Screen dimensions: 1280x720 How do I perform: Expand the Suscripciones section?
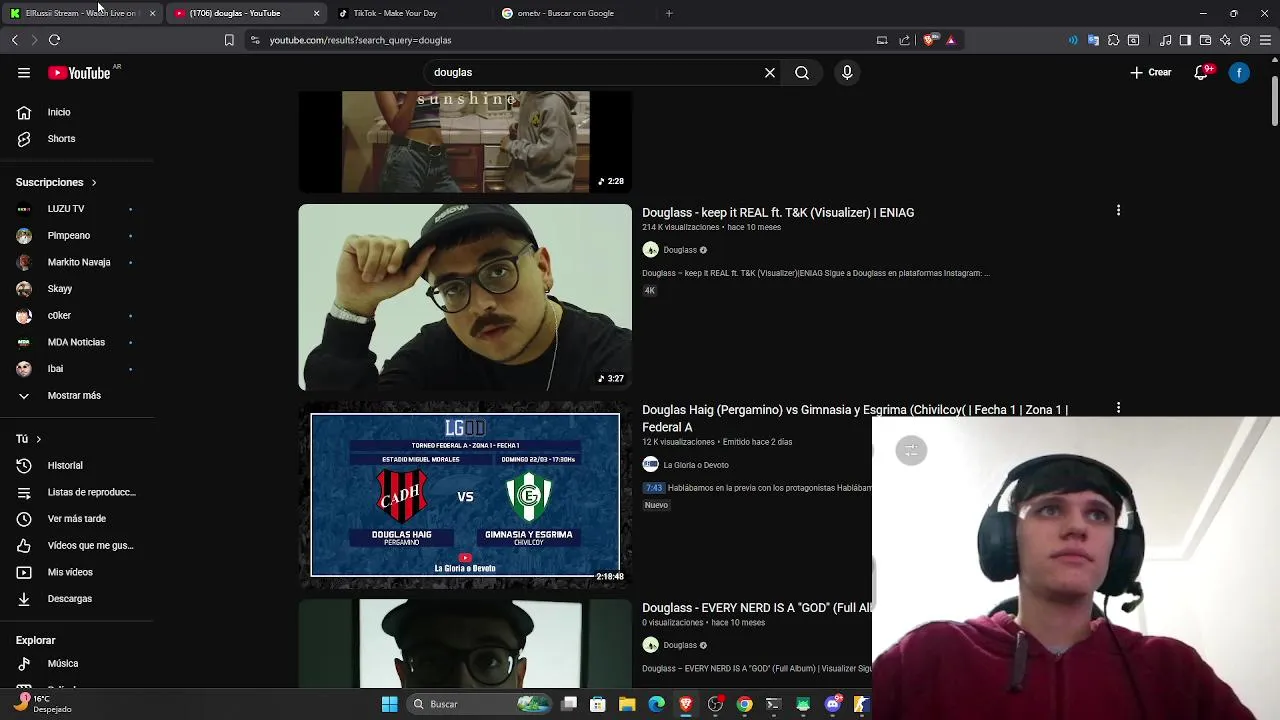pos(56,182)
